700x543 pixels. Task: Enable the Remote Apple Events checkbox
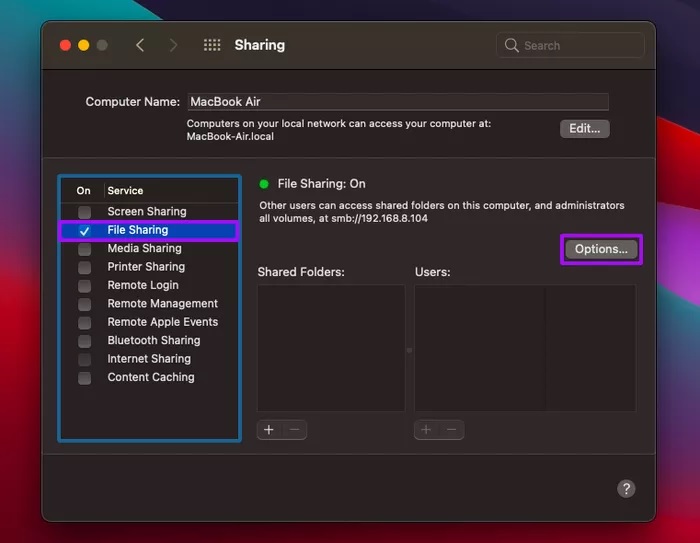84,322
